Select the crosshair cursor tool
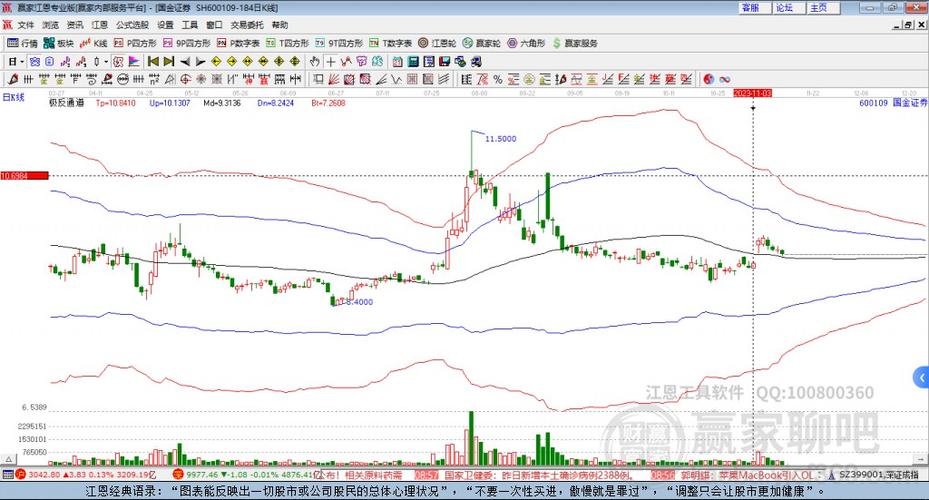929x500 pixels. tap(331, 61)
